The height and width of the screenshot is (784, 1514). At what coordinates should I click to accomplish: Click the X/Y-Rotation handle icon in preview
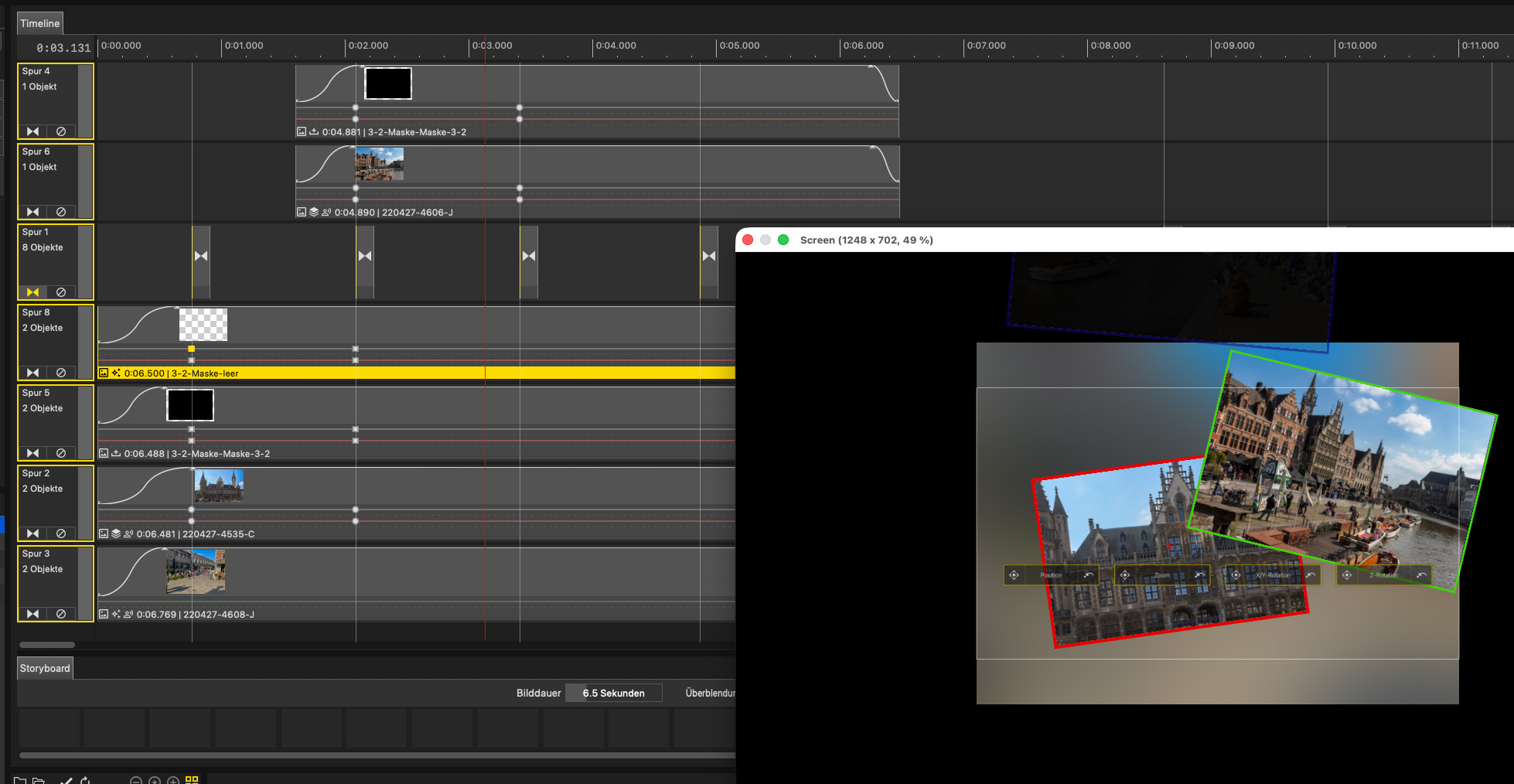point(1236,575)
